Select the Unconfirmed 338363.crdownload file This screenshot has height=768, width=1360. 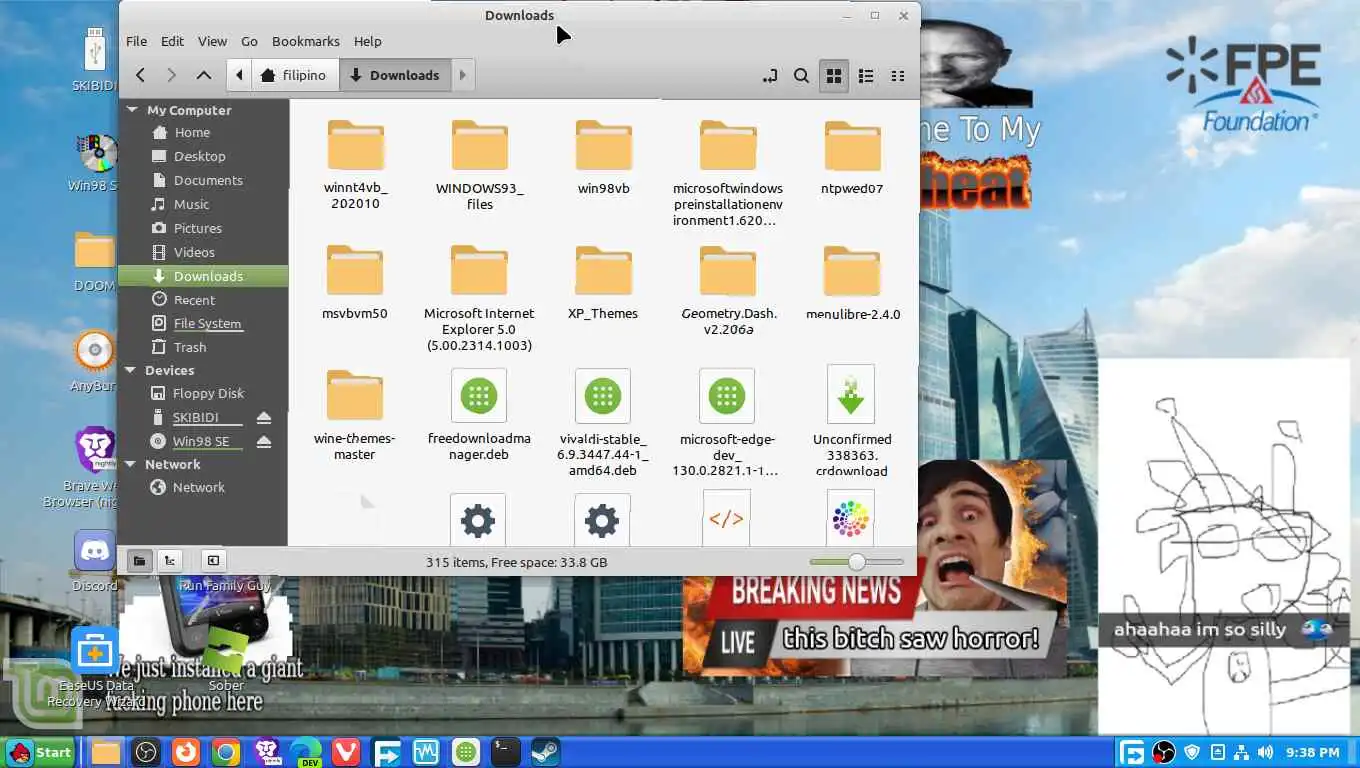[852, 421]
